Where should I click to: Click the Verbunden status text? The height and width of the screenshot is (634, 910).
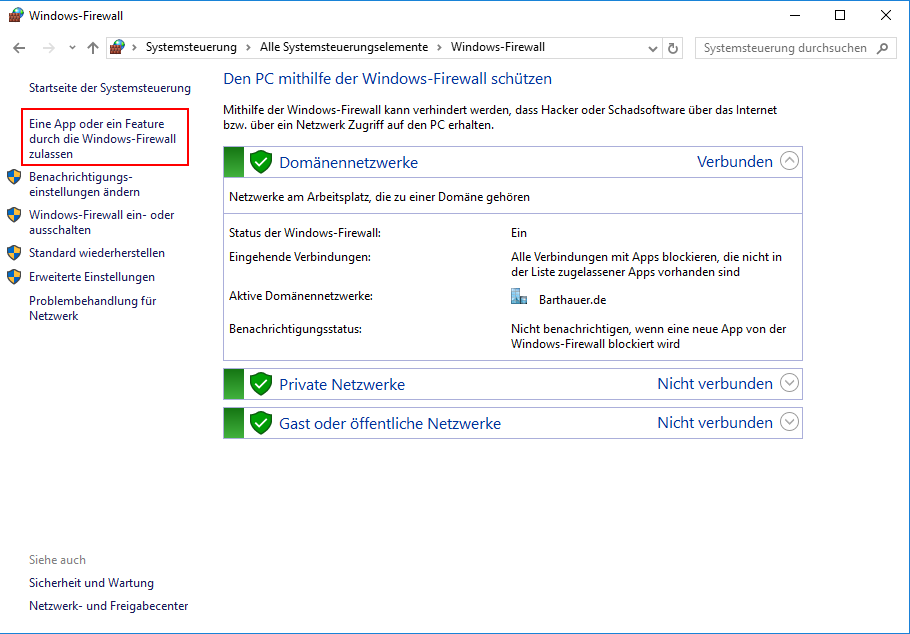point(735,161)
